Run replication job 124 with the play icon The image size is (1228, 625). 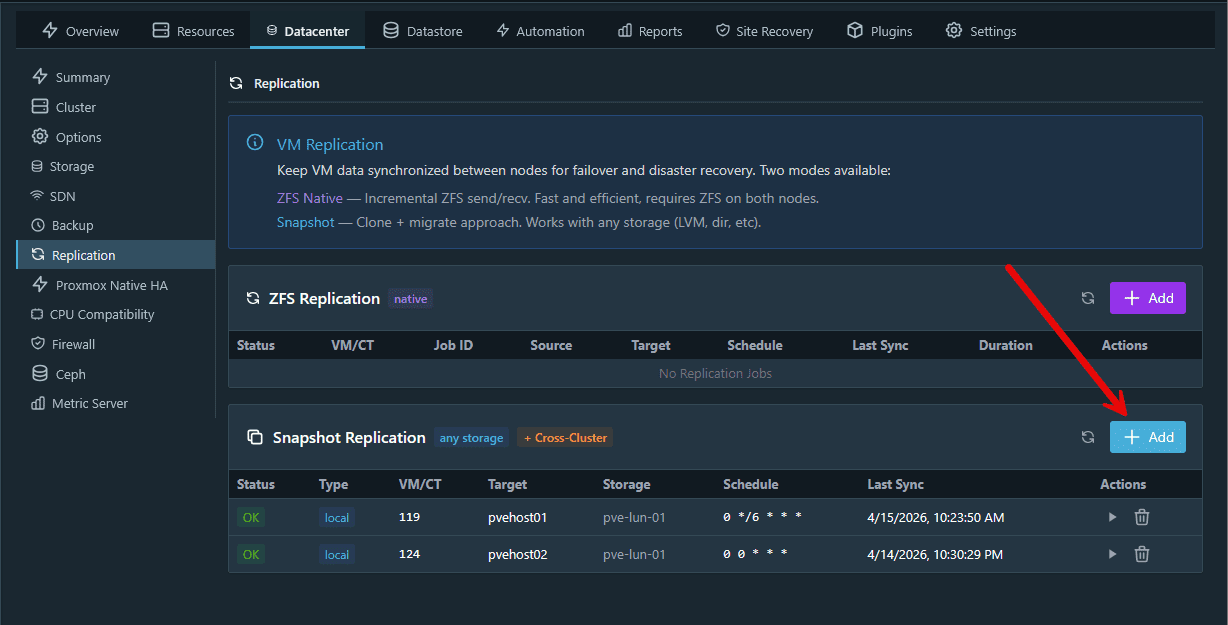click(1112, 554)
